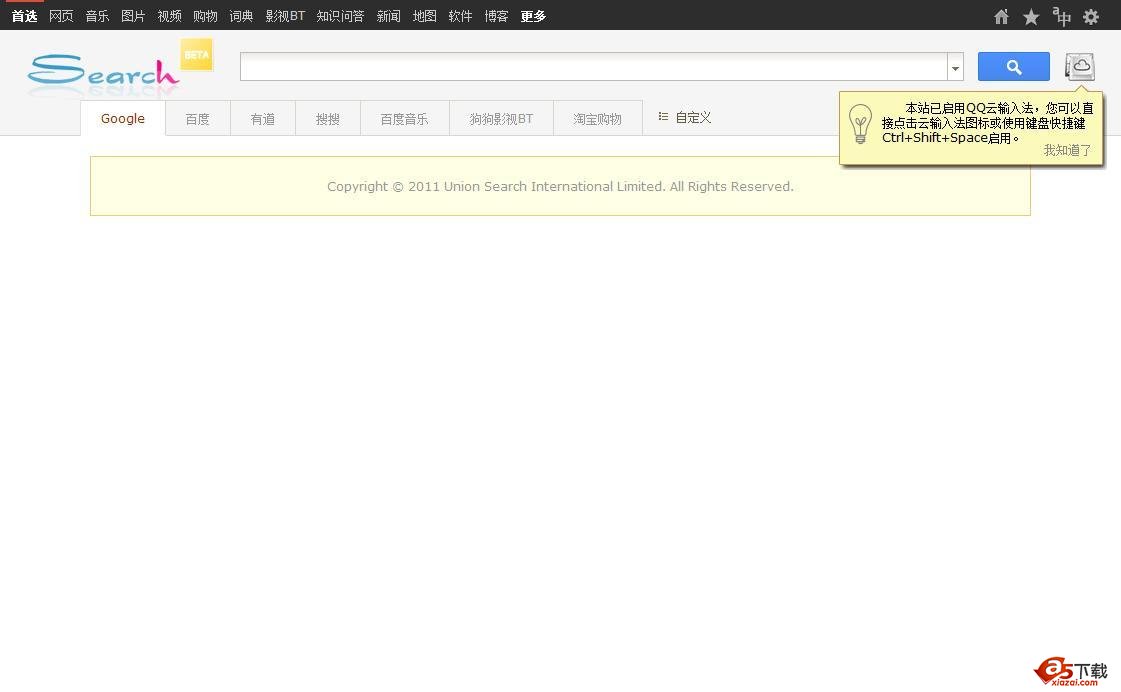Focus the main search input field
Viewport: 1121px width, 692px height.
pyautogui.click(x=593, y=66)
